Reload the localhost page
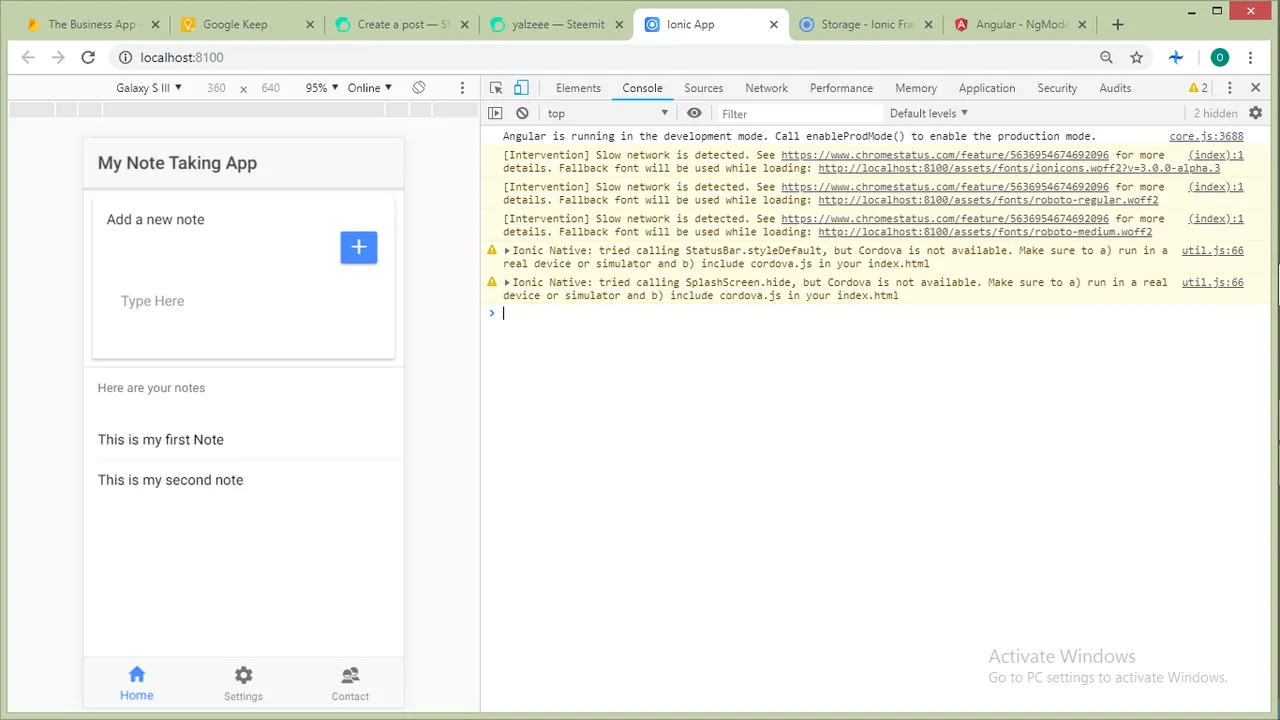1280x720 pixels. (88, 58)
